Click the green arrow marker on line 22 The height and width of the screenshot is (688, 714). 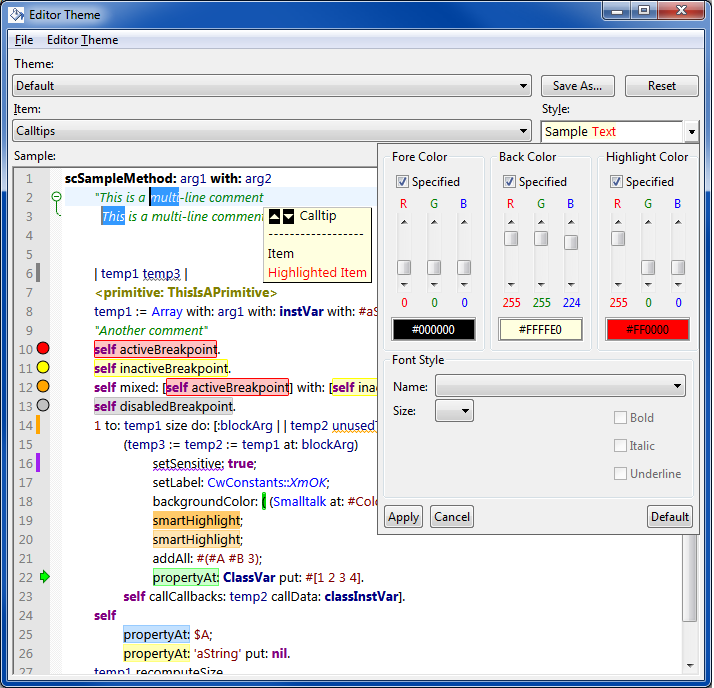click(x=43, y=577)
